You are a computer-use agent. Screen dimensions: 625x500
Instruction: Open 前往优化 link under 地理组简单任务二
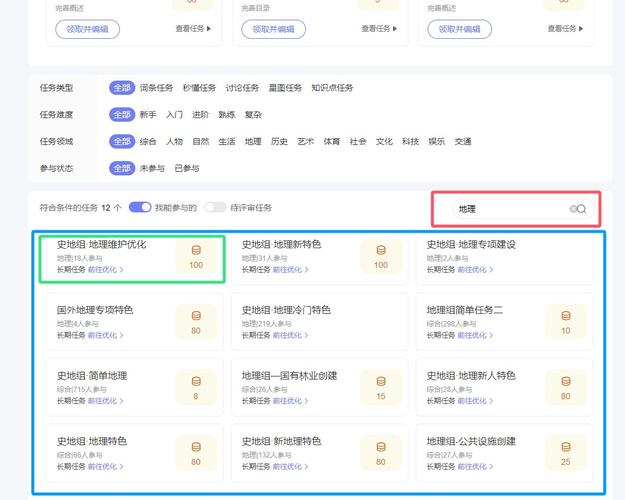[x=475, y=335]
